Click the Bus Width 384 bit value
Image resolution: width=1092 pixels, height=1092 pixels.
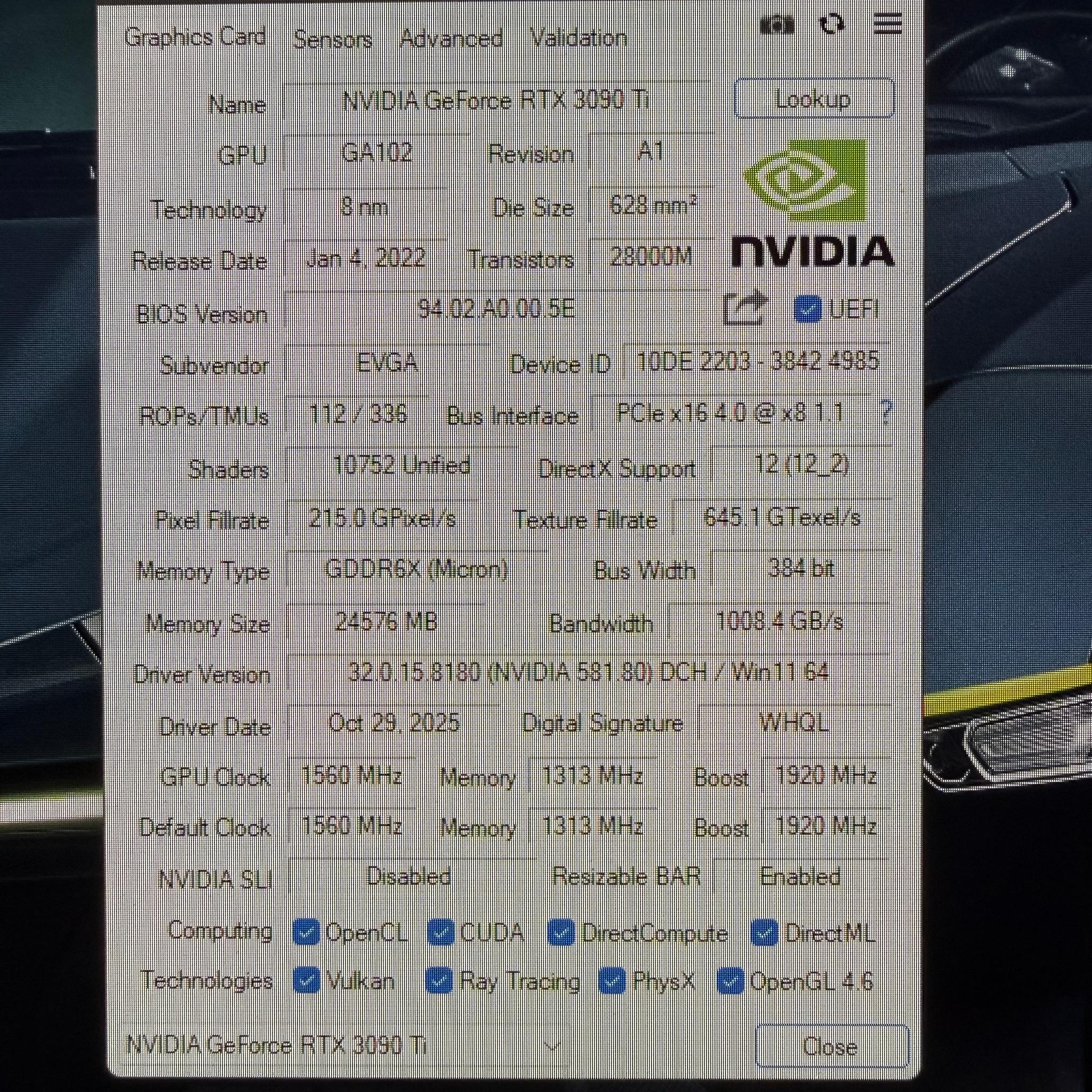pyautogui.click(x=801, y=568)
